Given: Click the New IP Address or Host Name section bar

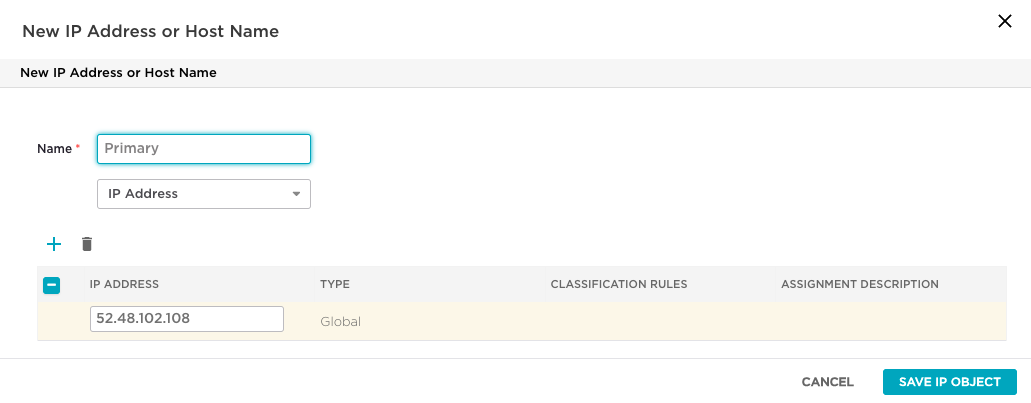Looking at the screenshot, I should click(516, 73).
